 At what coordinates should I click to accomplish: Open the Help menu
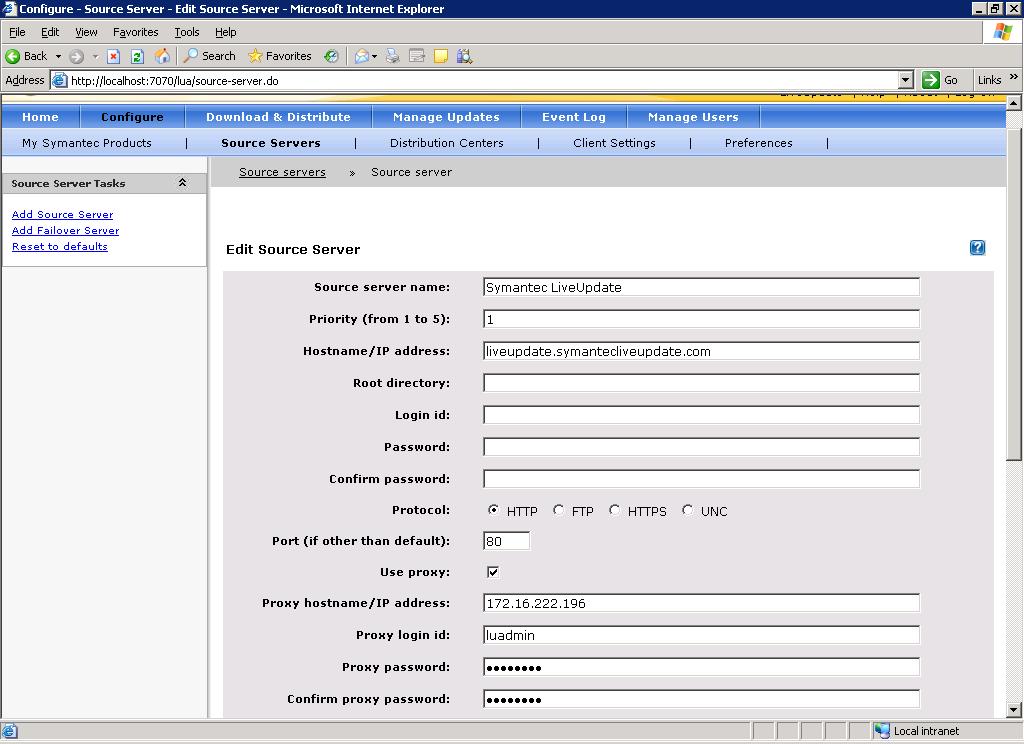coord(225,32)
